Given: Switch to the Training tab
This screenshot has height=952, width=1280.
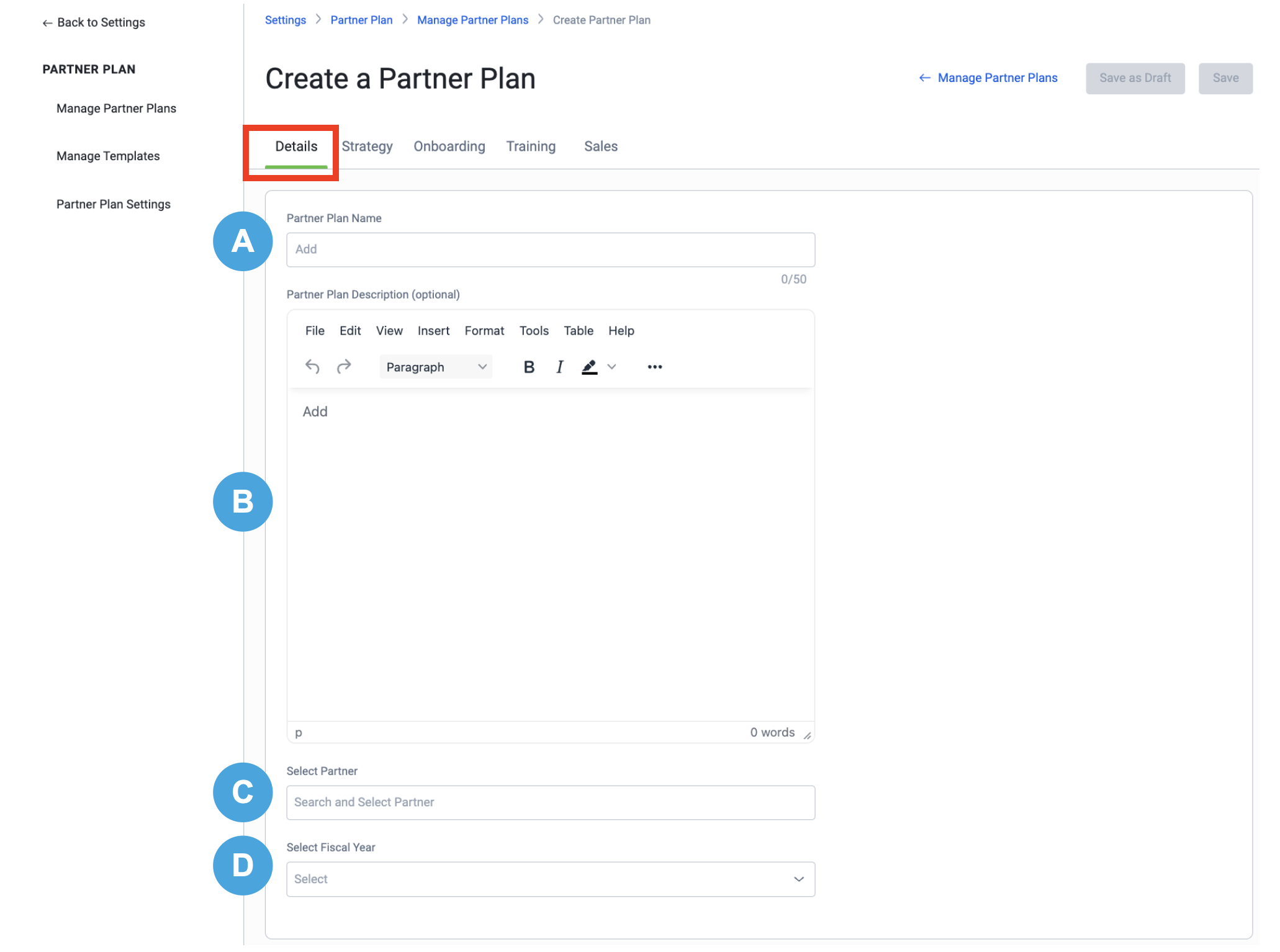Looking at the screenshot, I should point(531,147).
